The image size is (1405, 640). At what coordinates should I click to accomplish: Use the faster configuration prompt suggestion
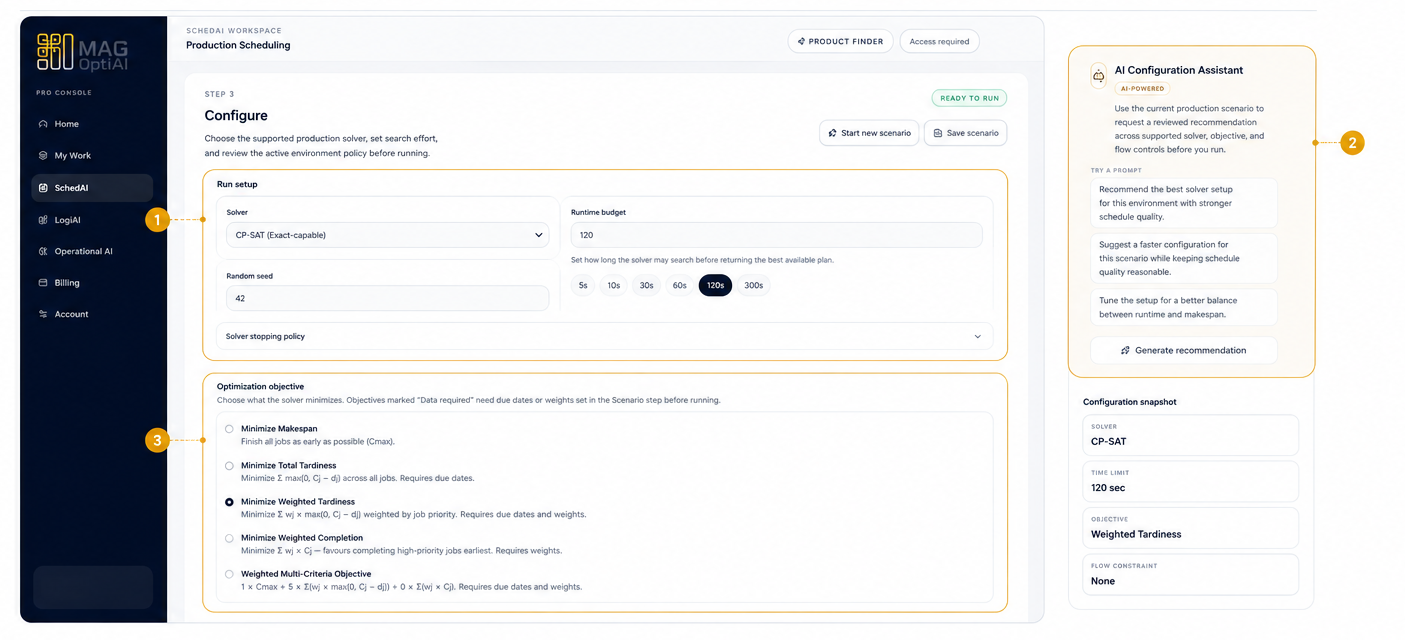click(x=1184, y=258)
